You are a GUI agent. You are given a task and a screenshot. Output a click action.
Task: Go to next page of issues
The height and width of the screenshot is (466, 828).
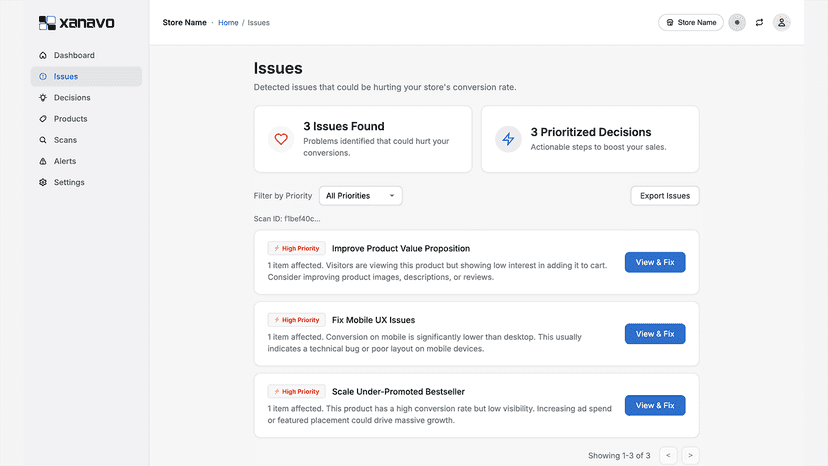click(x=690, y=455)
